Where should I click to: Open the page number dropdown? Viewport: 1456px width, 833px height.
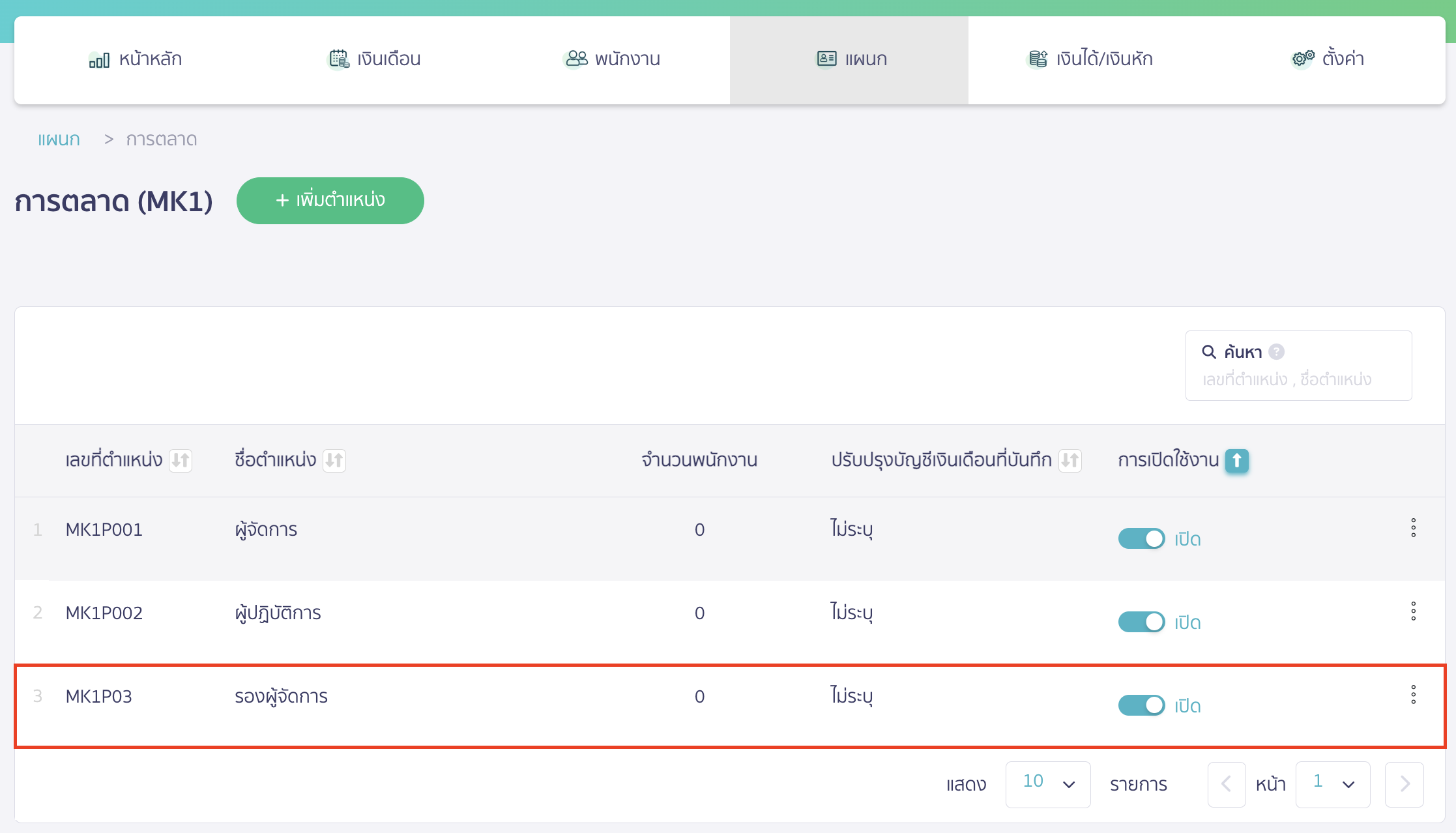pos(1332,784)
